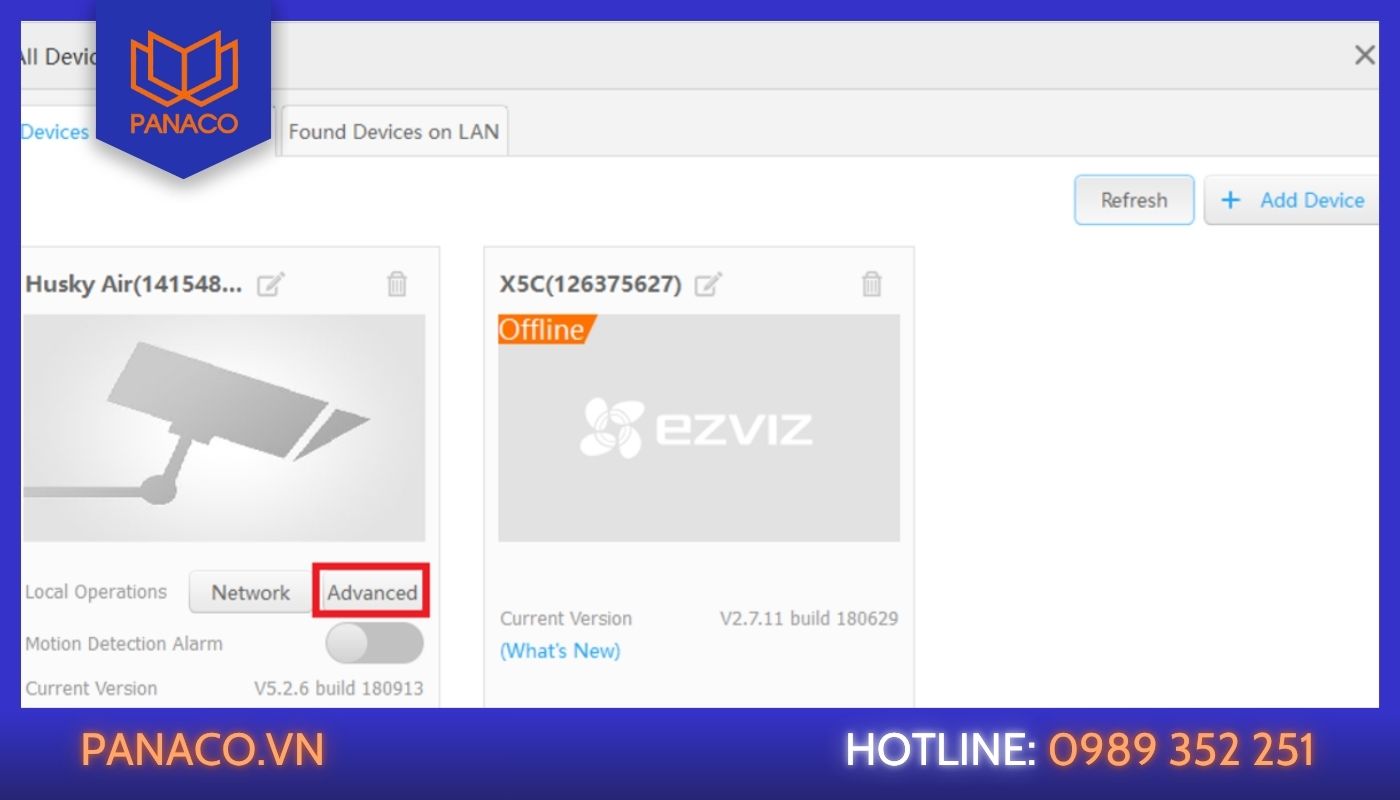The height and width of the screenshot is (800, 1400).
Task: Open Advanced local operations
Action: click(372, 592)
